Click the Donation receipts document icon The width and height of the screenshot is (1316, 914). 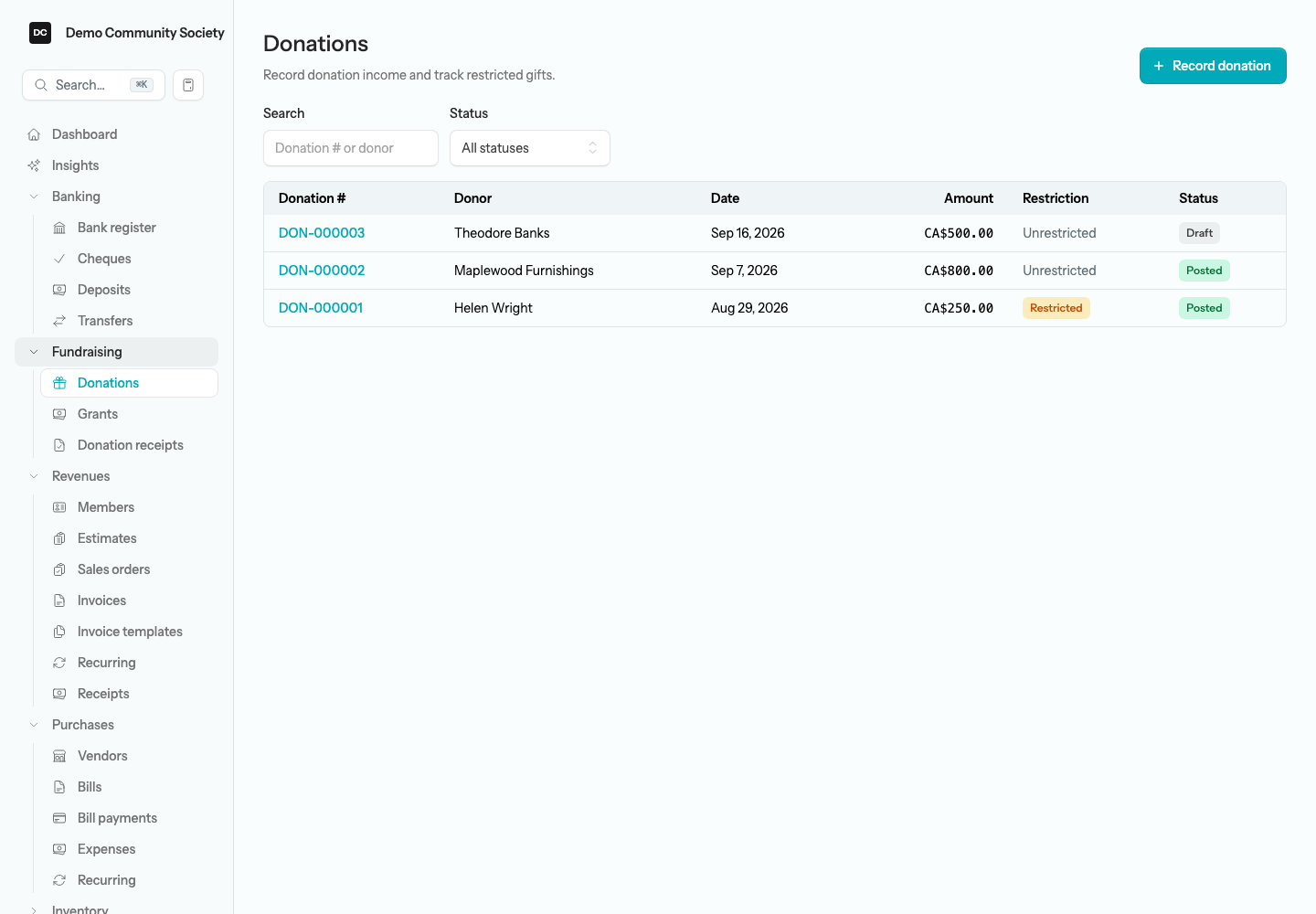click(x=59, y=445)
